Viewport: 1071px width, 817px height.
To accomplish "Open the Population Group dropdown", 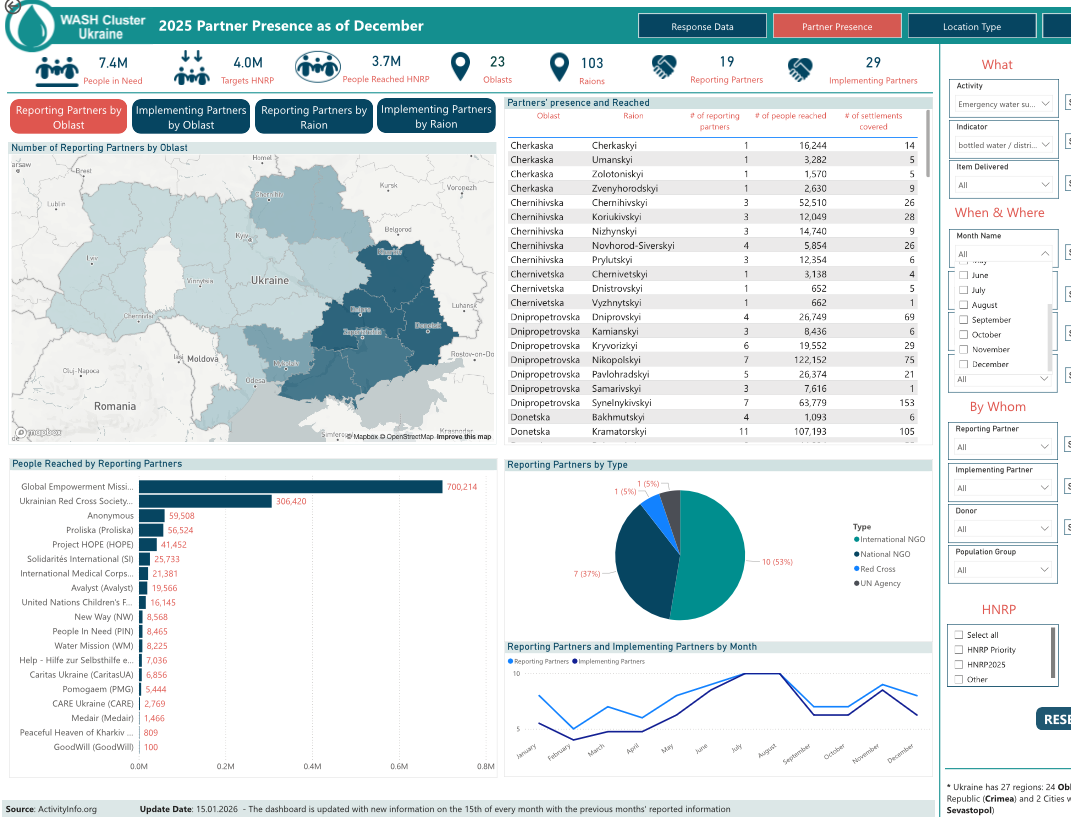I will tap(1003, 570).
